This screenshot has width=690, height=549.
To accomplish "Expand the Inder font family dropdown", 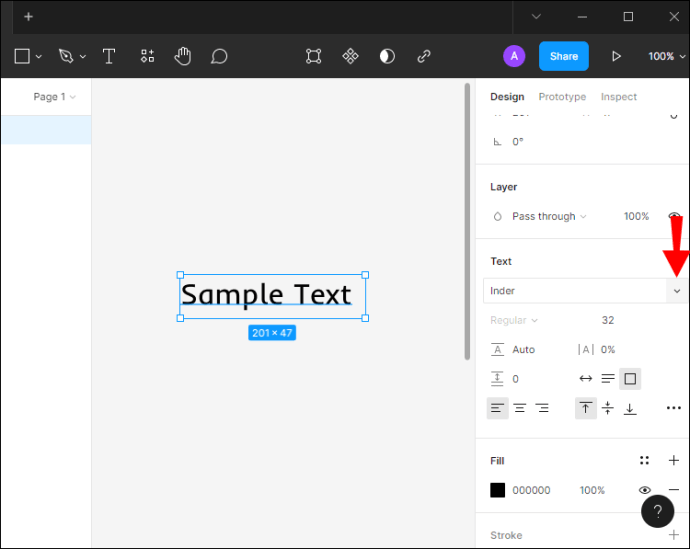I will tap(677, 291).
